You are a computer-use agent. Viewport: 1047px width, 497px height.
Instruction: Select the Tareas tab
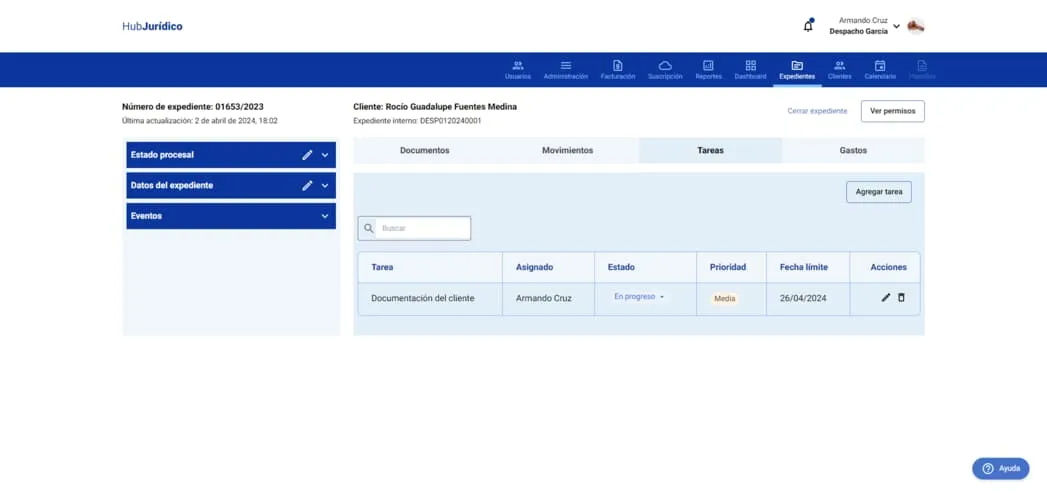tap(710, 150)
